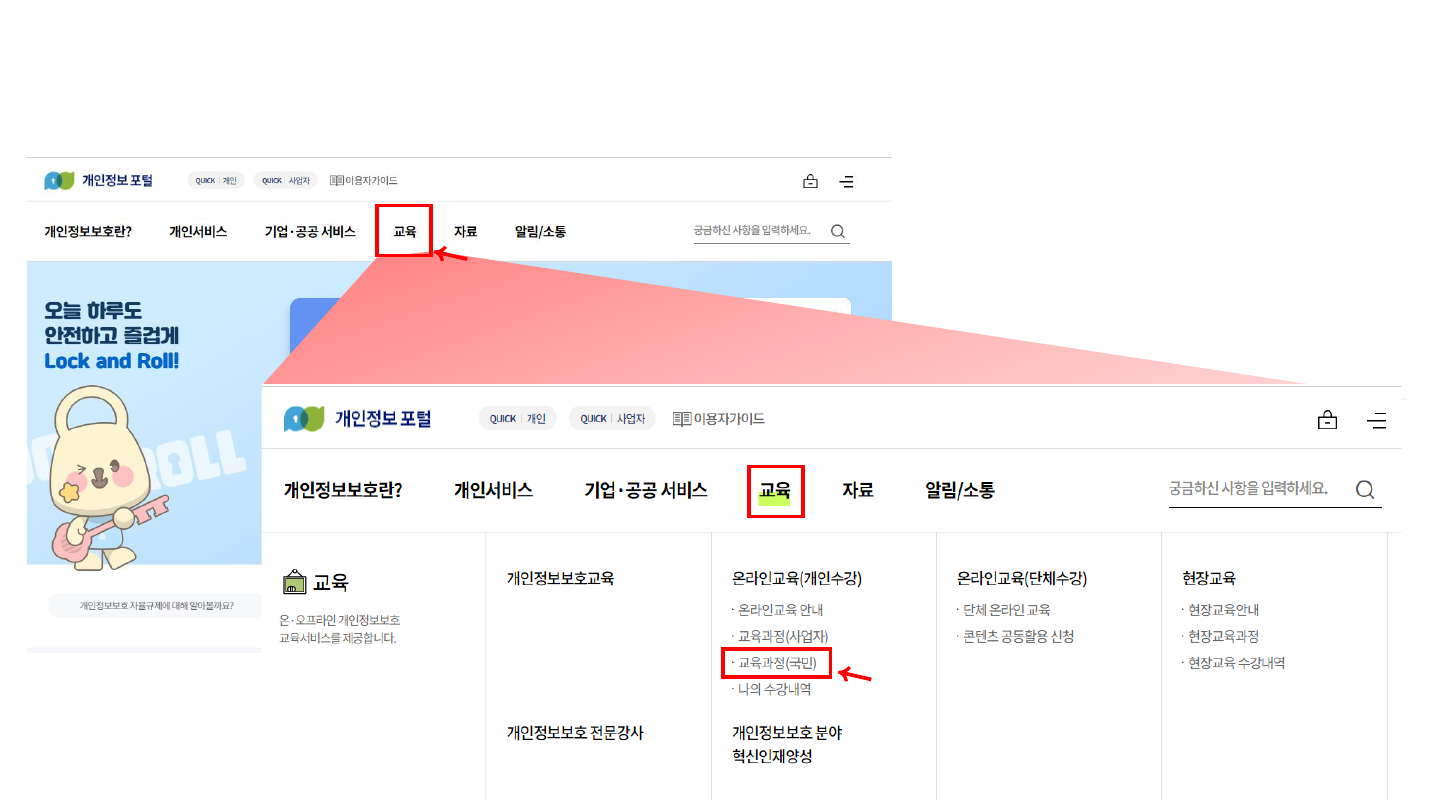Click the search magnifier icon
The width and height of the screenshot is (1440, 810).
tap(1365, 490)
